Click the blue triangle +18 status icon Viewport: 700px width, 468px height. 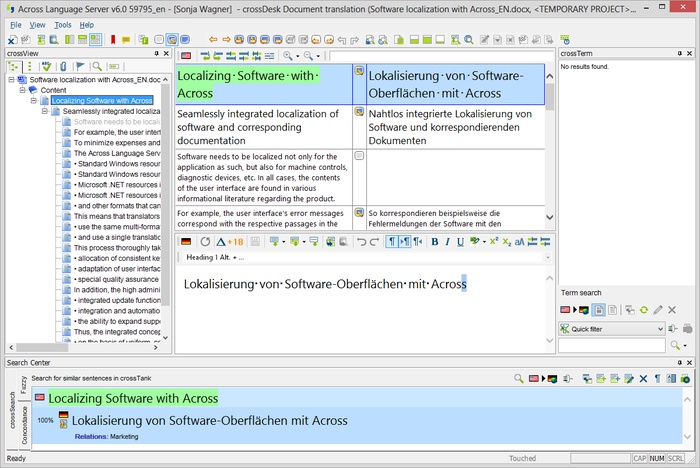(229, 242)
